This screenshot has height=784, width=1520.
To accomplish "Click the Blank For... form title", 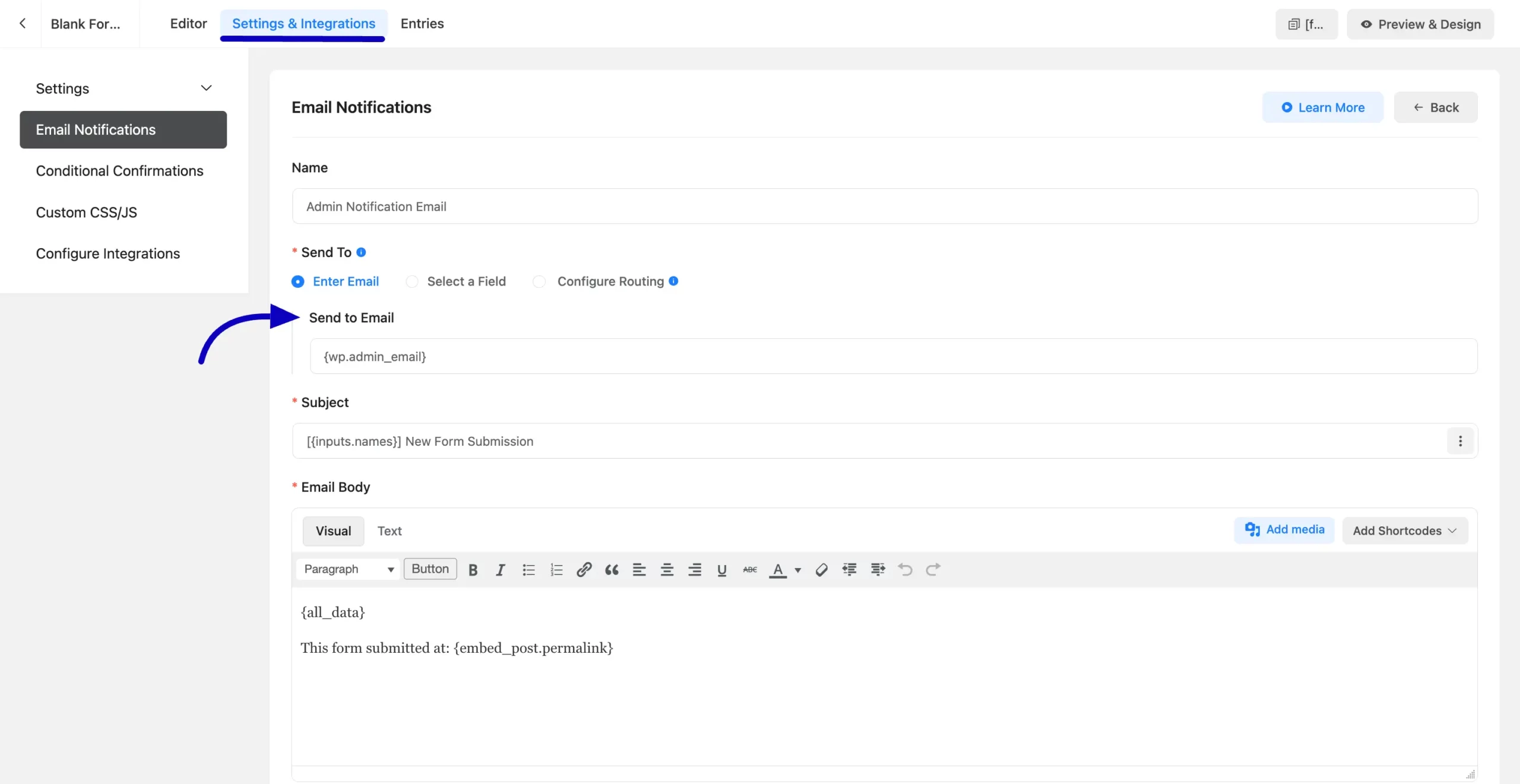I will [85, 24].
